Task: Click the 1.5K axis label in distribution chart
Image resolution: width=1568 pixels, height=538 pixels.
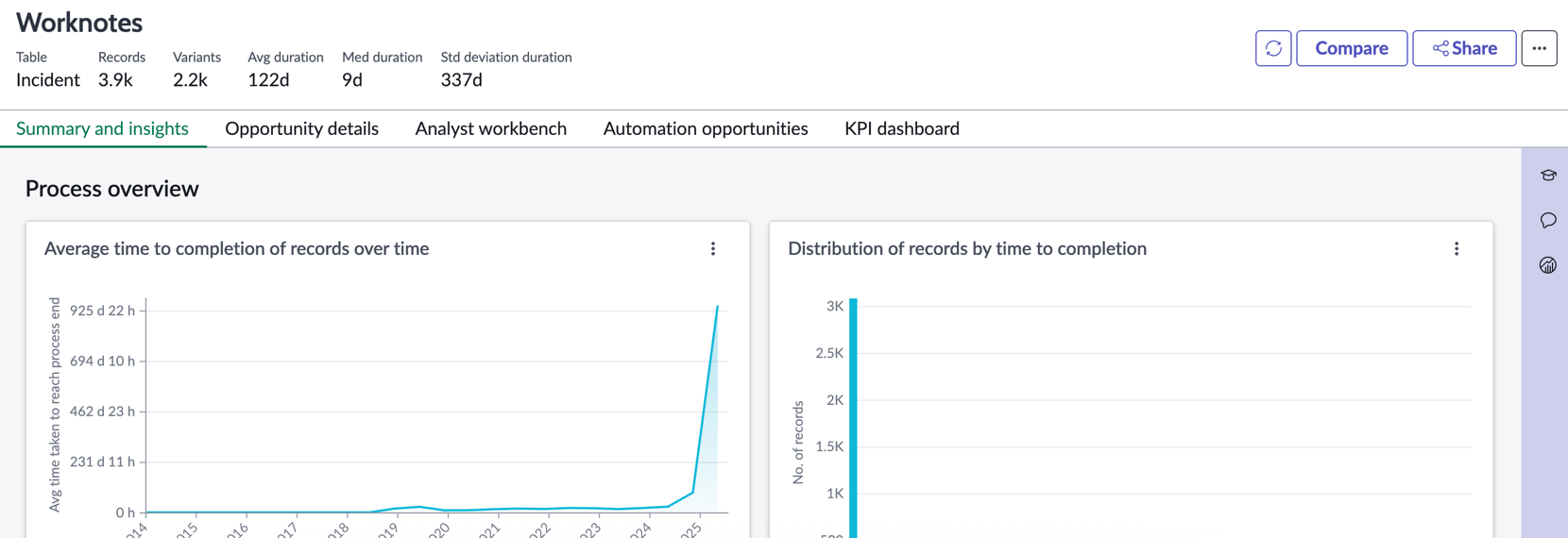Action: [x=829, y=446]
